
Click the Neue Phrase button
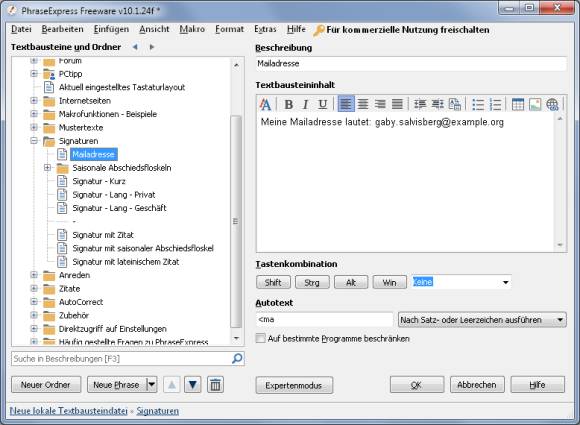[117, 385]
